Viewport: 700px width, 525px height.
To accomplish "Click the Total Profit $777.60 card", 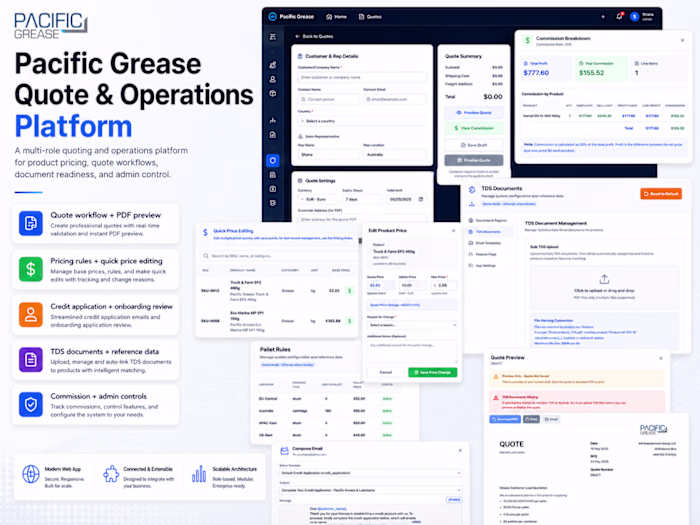I will coord(546,69).
